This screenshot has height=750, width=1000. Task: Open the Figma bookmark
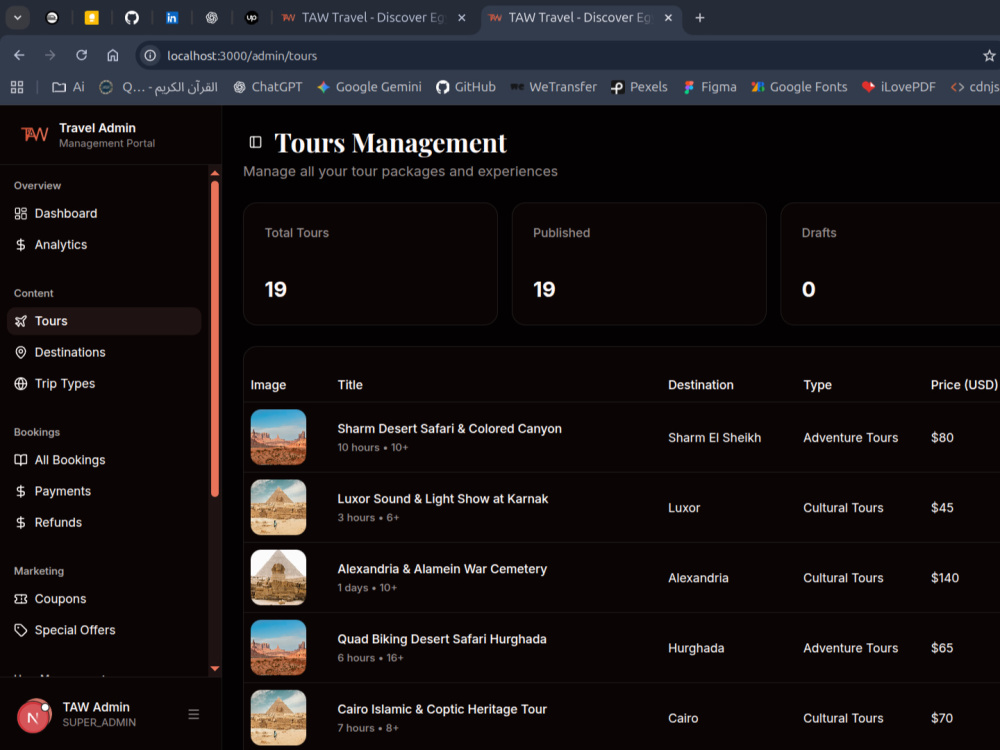pyautogui.click(x=710, y=87)
